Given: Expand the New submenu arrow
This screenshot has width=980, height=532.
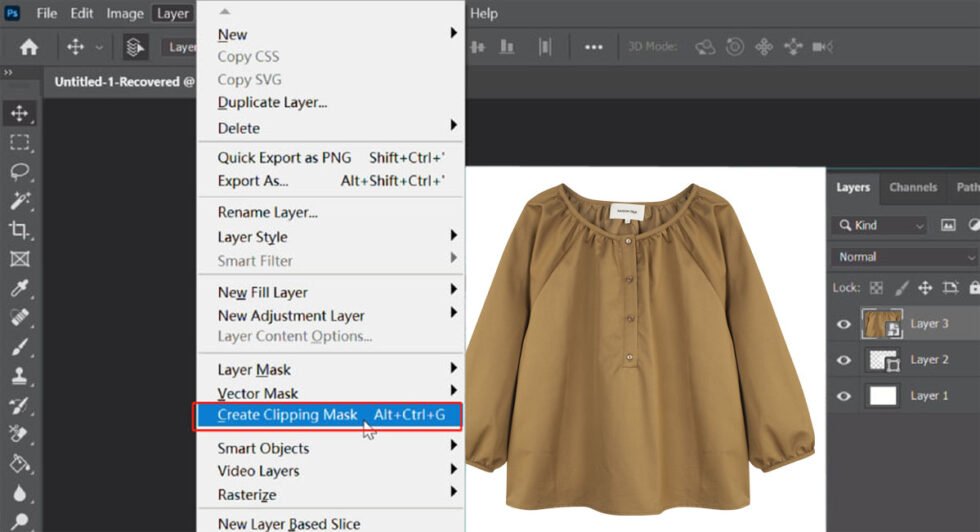Looking at the screenshot, I should pyautogui.click(x=454, y=33).
